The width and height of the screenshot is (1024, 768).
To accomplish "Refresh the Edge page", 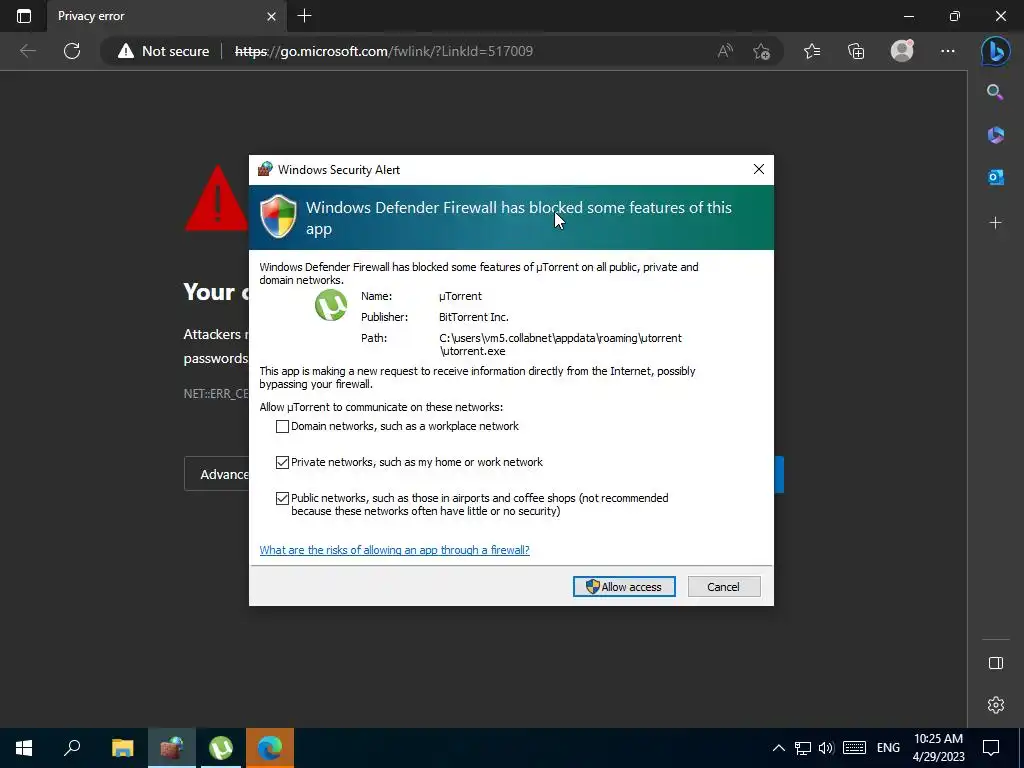I will tap(72, 51).
